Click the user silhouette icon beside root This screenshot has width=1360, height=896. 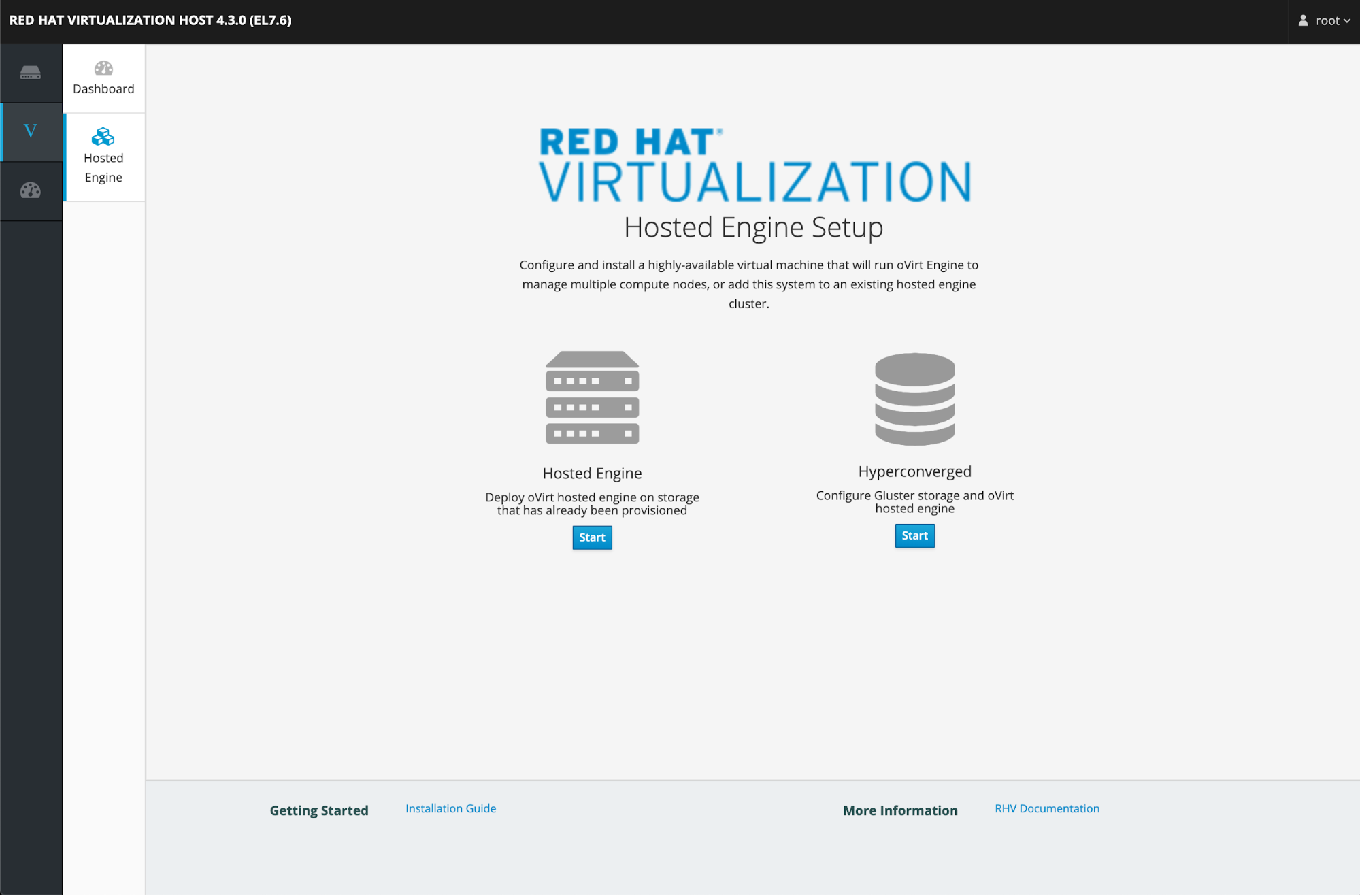coord(1303,21)
